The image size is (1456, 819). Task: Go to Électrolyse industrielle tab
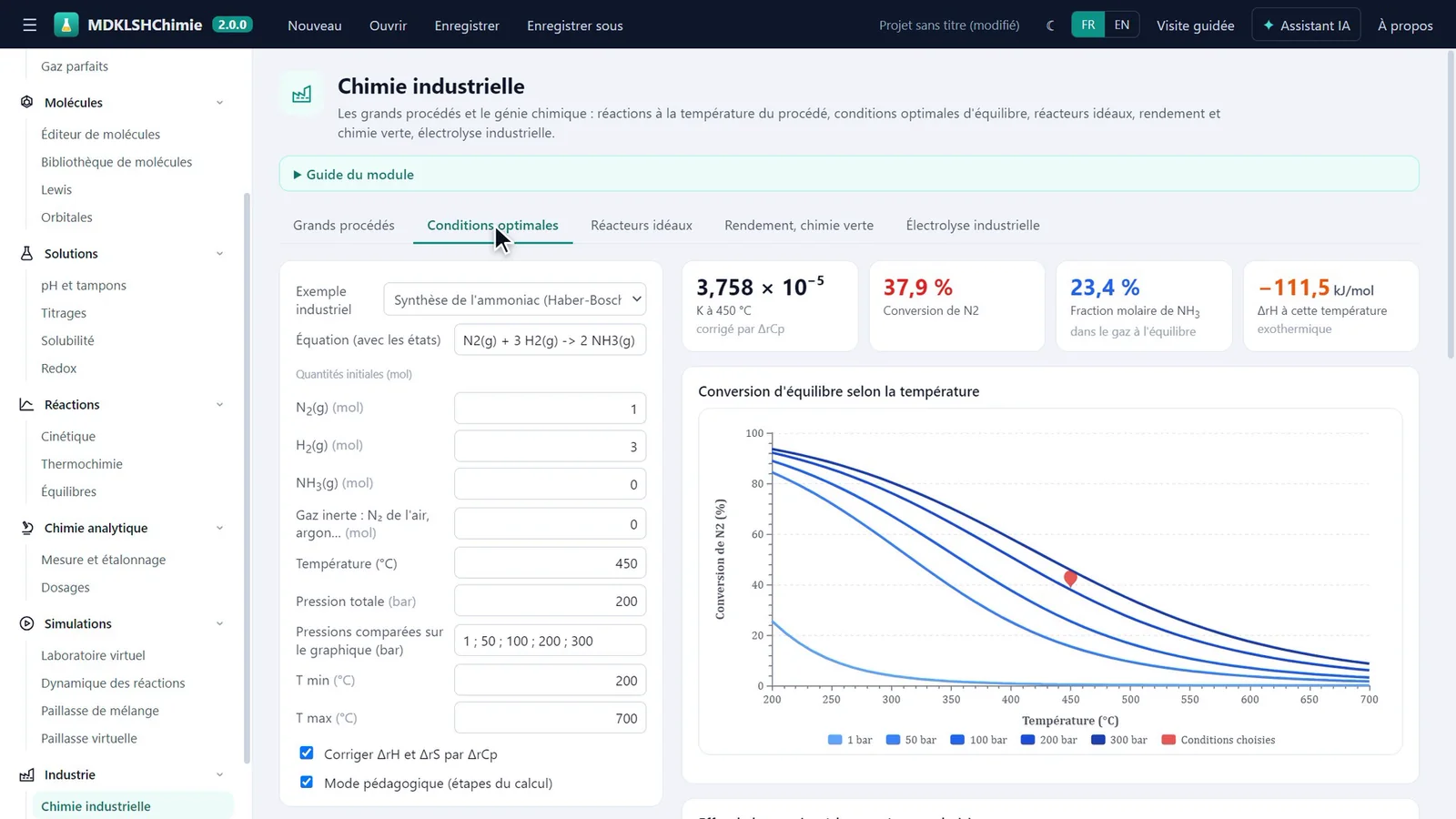click(973, 225)
